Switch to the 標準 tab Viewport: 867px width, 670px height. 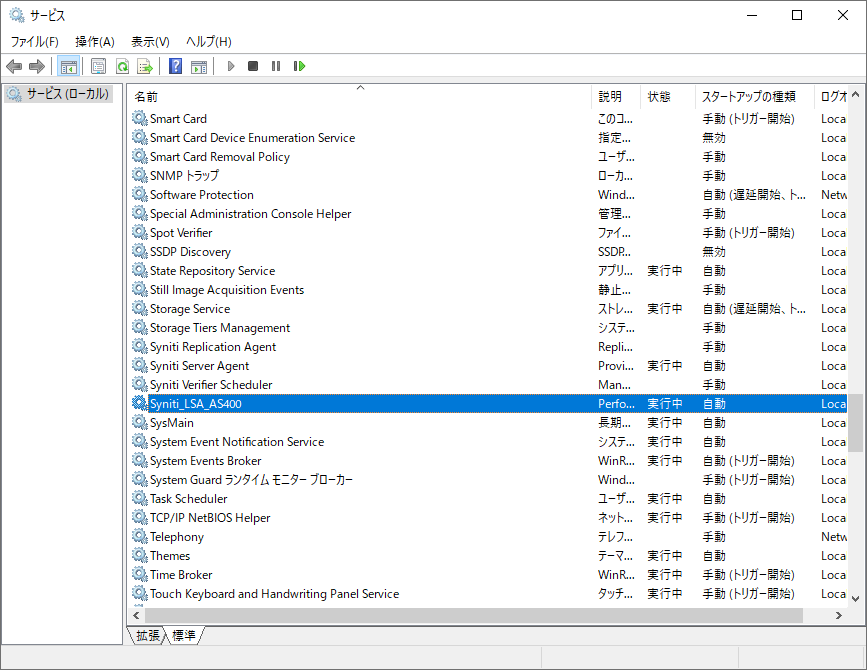point(184,636)
